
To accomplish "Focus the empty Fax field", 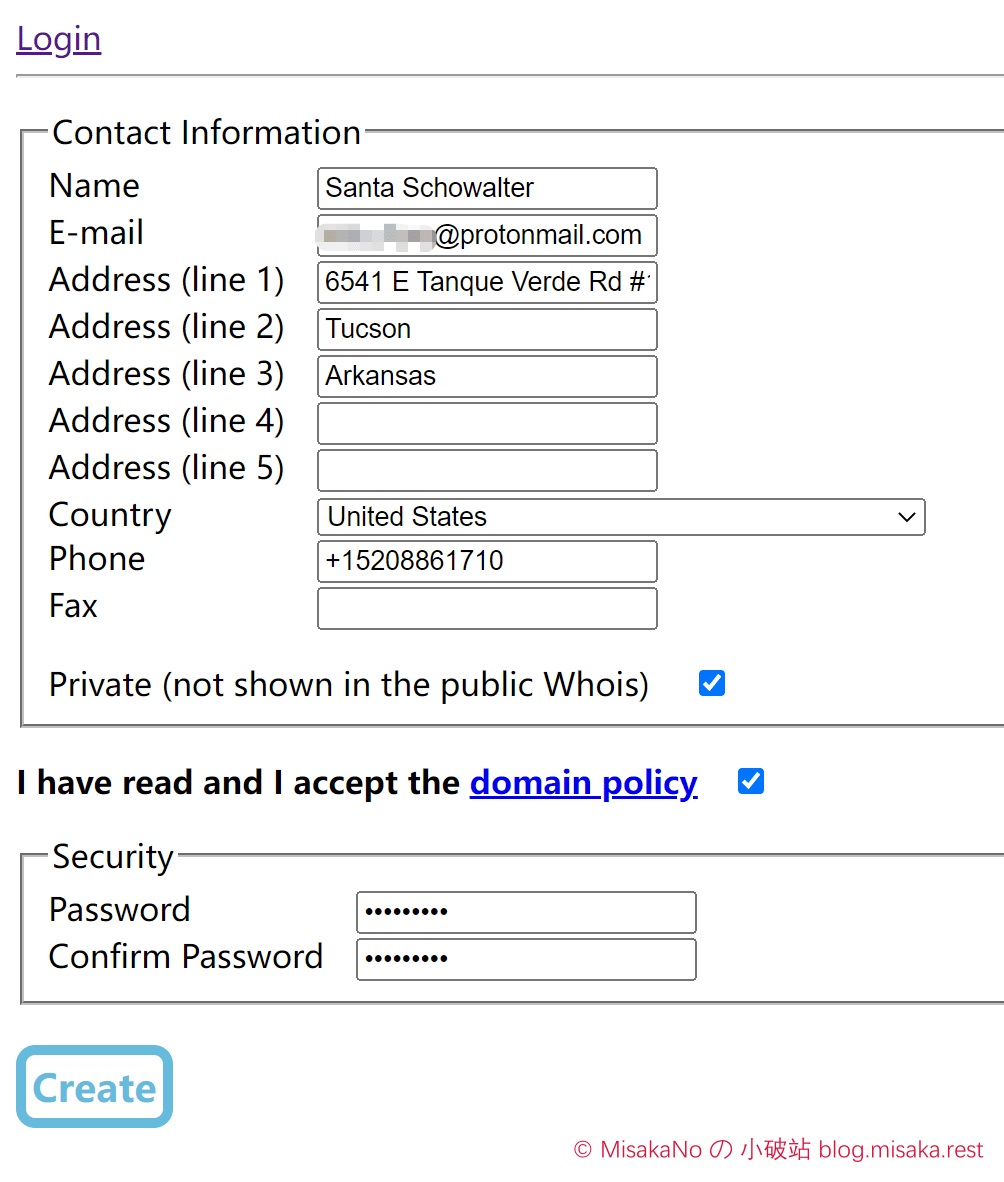I will click(487, 608).
